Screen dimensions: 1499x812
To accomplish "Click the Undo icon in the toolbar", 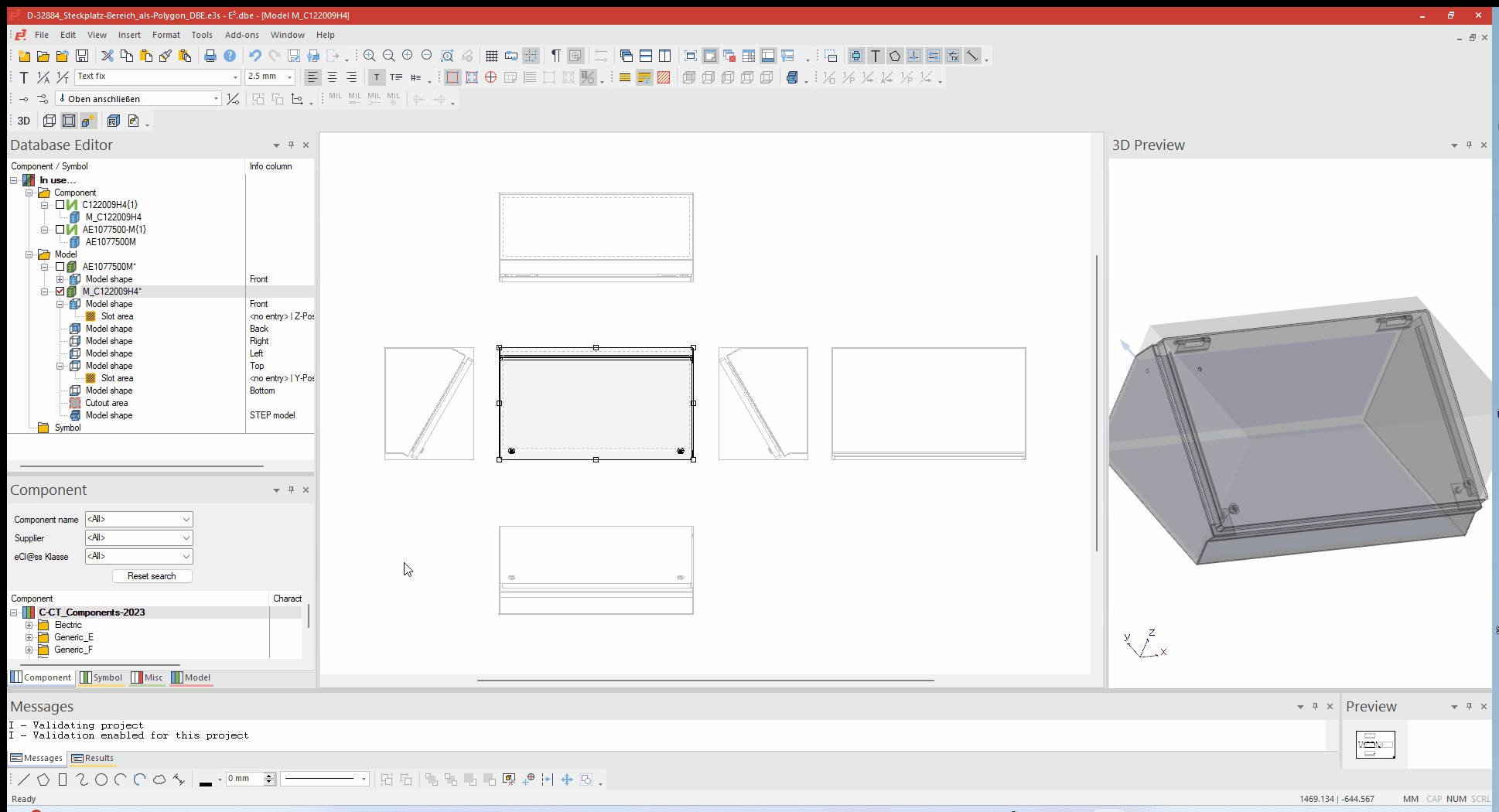I will 255,56.
